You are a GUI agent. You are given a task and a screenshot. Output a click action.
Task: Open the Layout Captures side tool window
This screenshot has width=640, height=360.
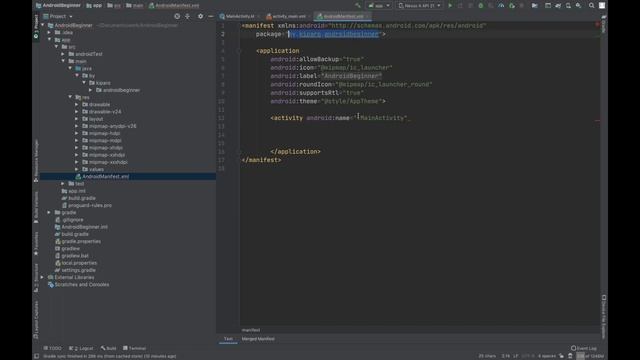pos(36,320)
